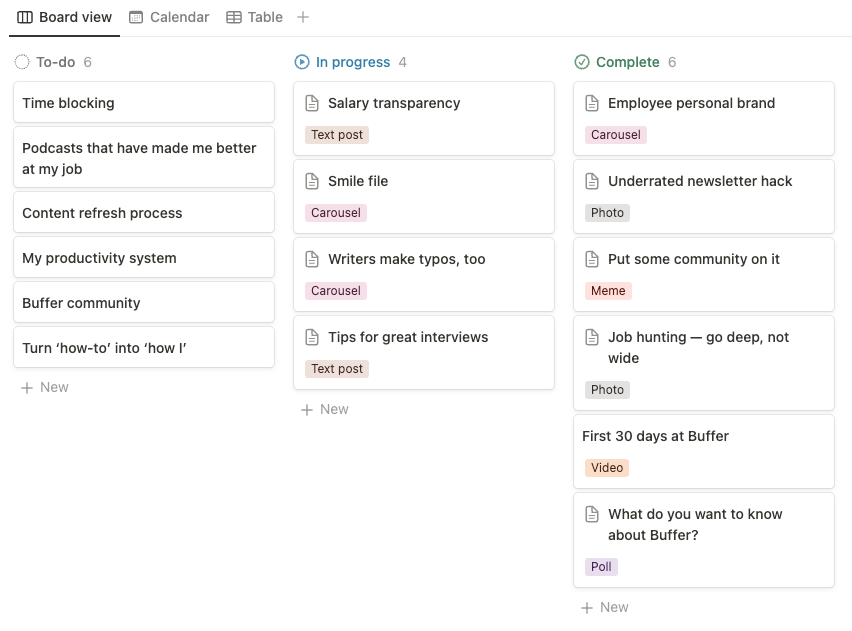Click the Complete checkmark status icon
Image resolution: width=852 pixels, height=631 pixels.
pos(582,62)
